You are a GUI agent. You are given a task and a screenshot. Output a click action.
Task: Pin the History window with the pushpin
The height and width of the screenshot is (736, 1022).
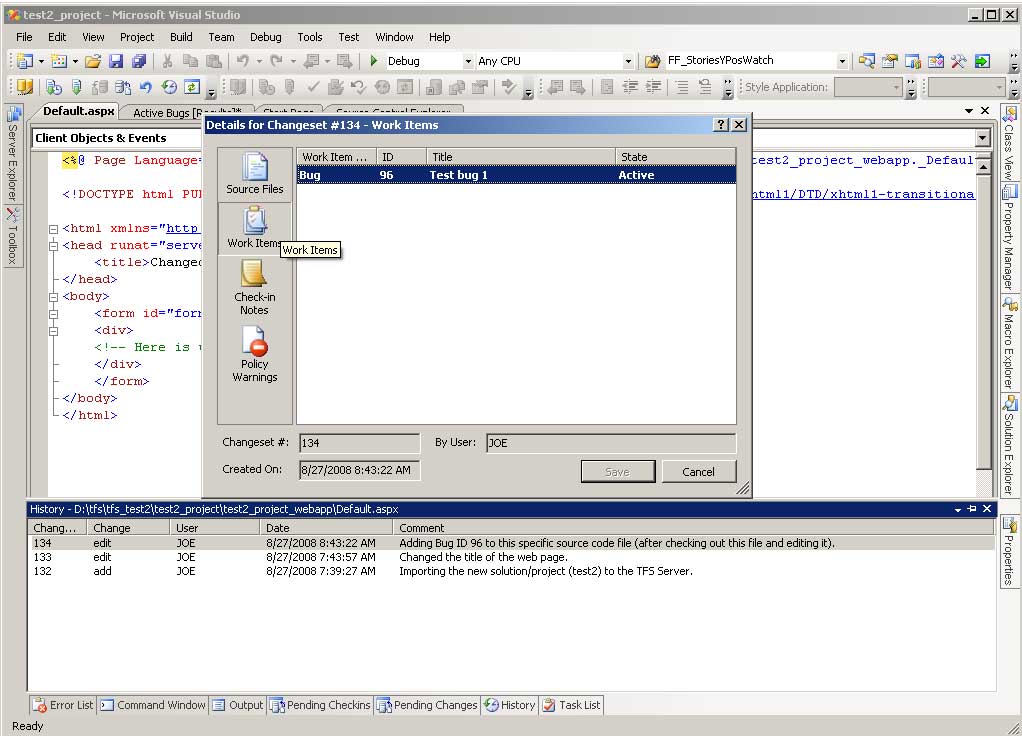972,508
